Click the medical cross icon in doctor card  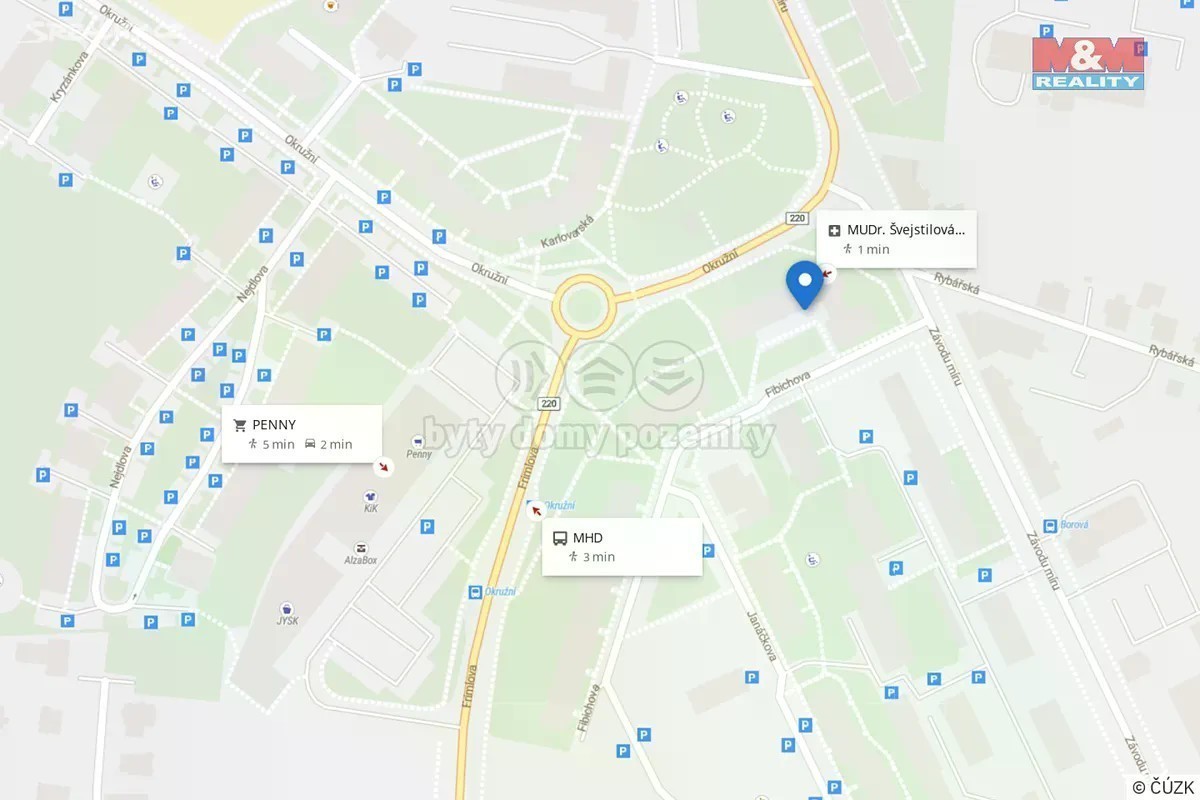coord(835,230)
